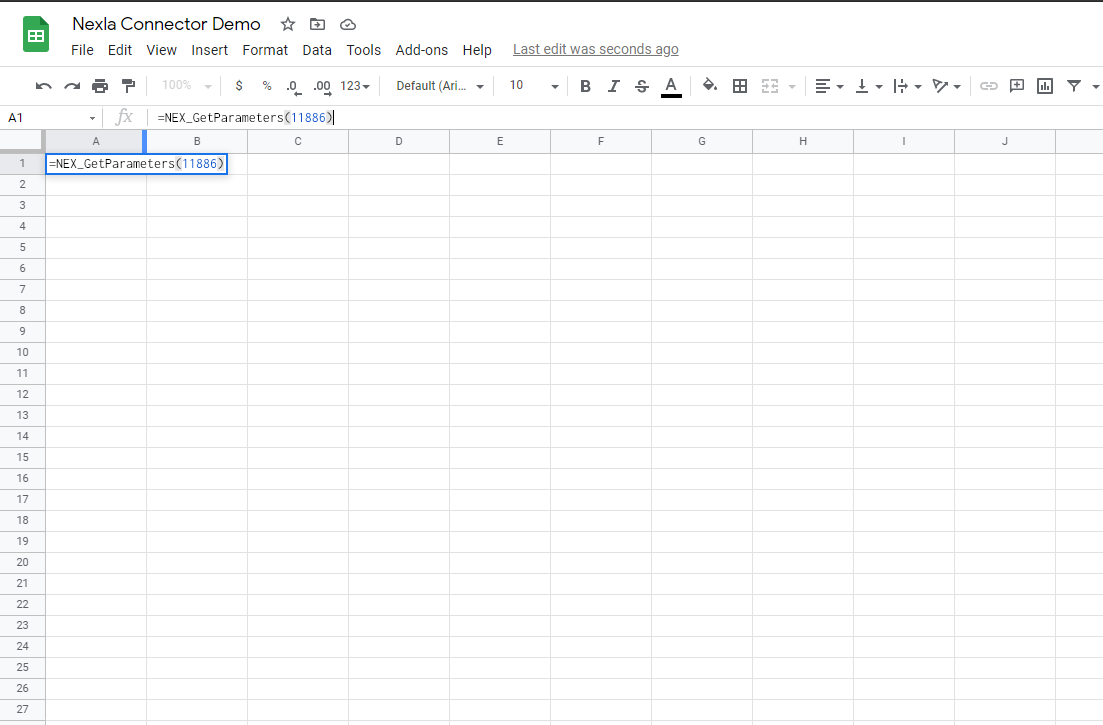Open the Edit menu
Viewport: 1103px width, 725px height.
pos(120,50)
